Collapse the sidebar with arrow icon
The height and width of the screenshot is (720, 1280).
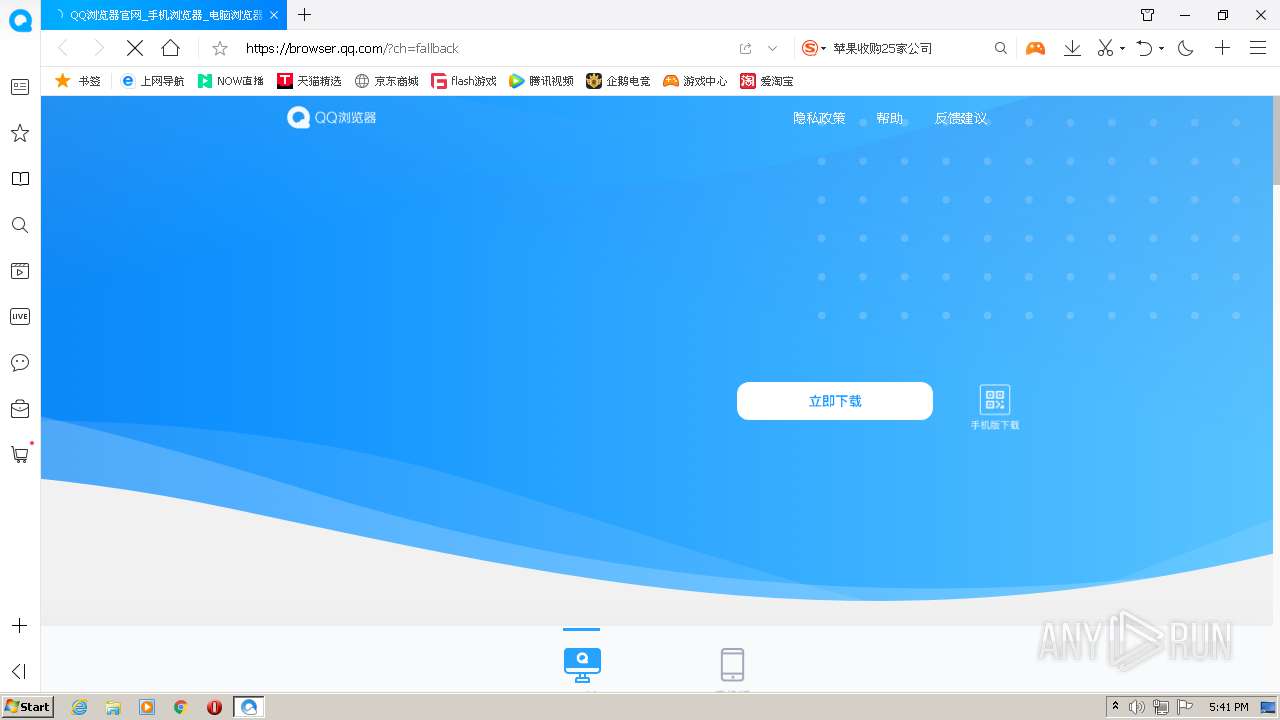click(x=19, y=672)
